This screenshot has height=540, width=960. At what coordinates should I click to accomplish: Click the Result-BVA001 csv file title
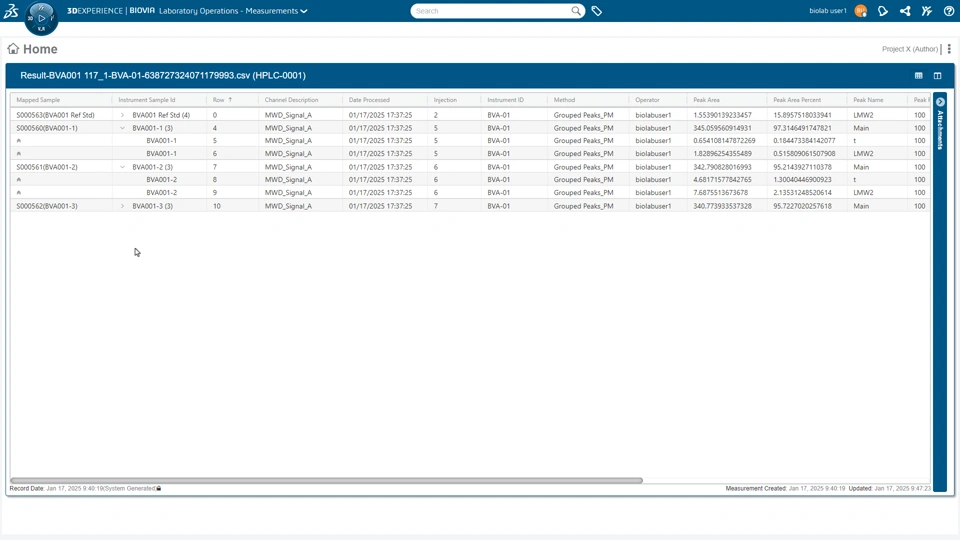(163, 75)
